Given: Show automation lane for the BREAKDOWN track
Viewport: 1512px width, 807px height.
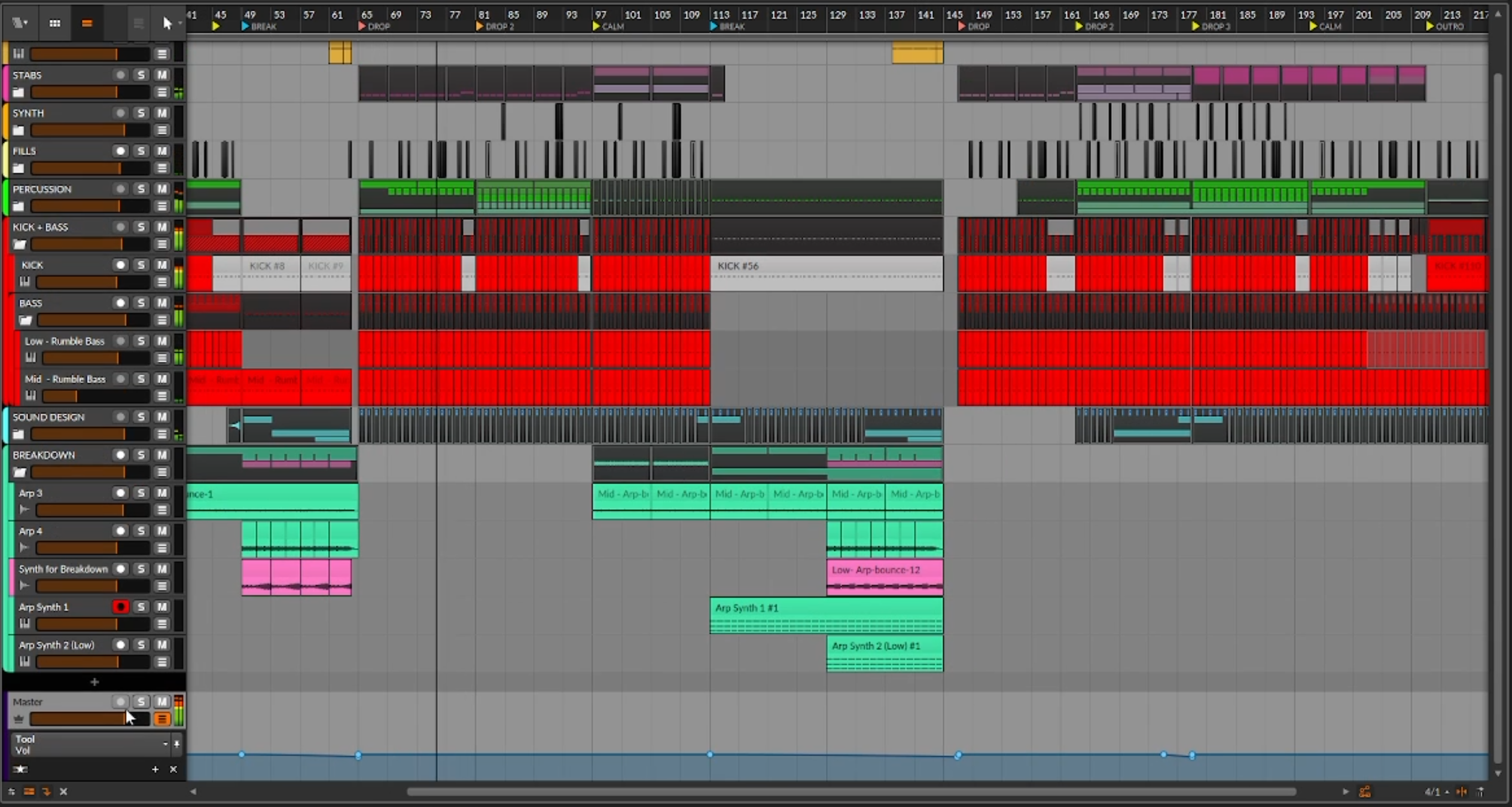Looking at the screenshot, I should coord(161,472).
